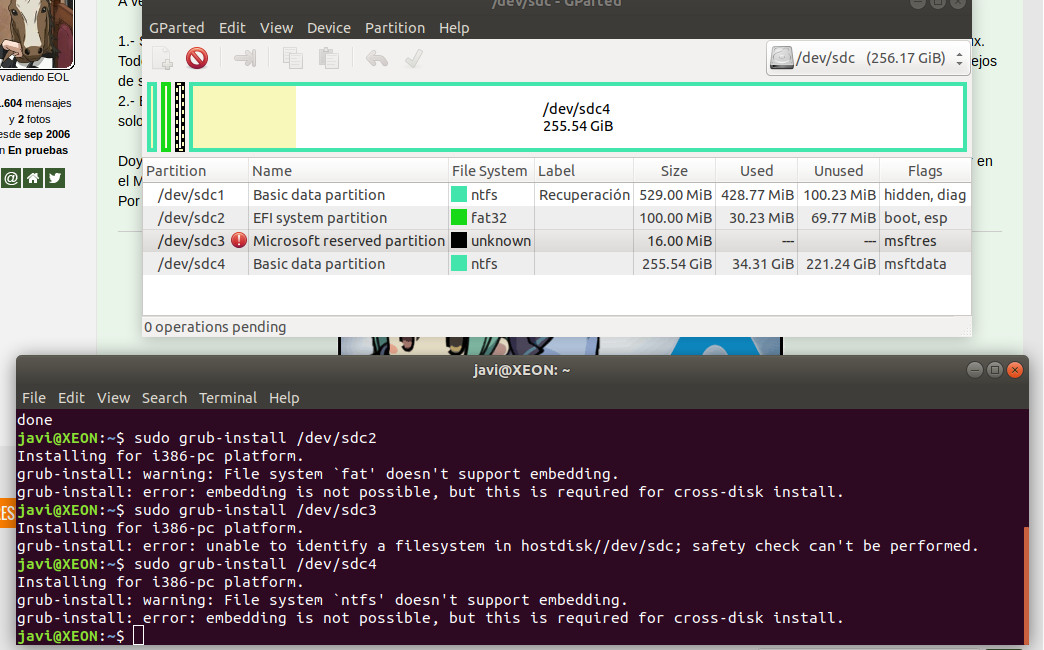
Task: Open GParted's Help menu
Action: (454, 28)
